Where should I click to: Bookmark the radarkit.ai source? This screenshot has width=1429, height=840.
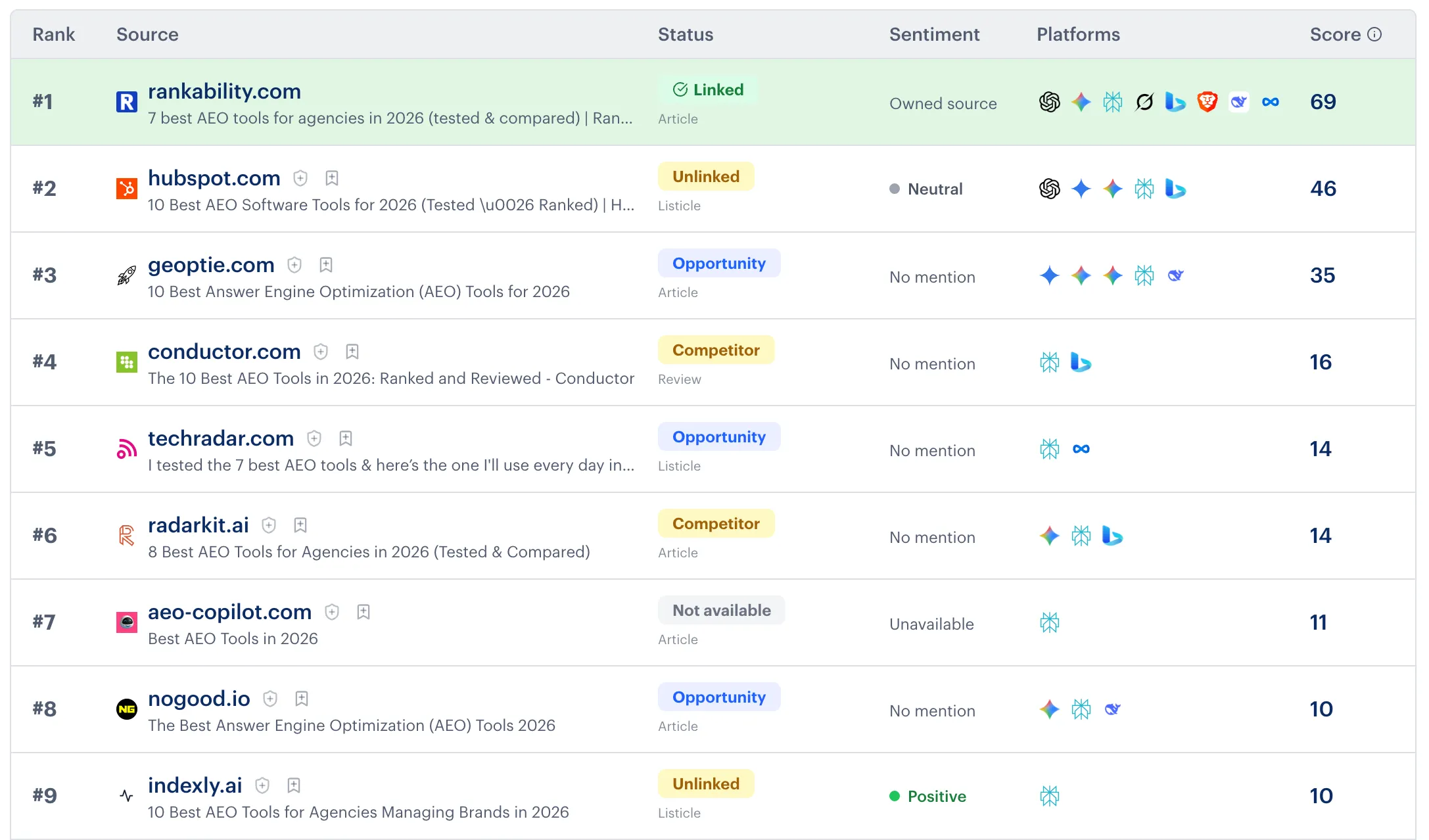300,525
